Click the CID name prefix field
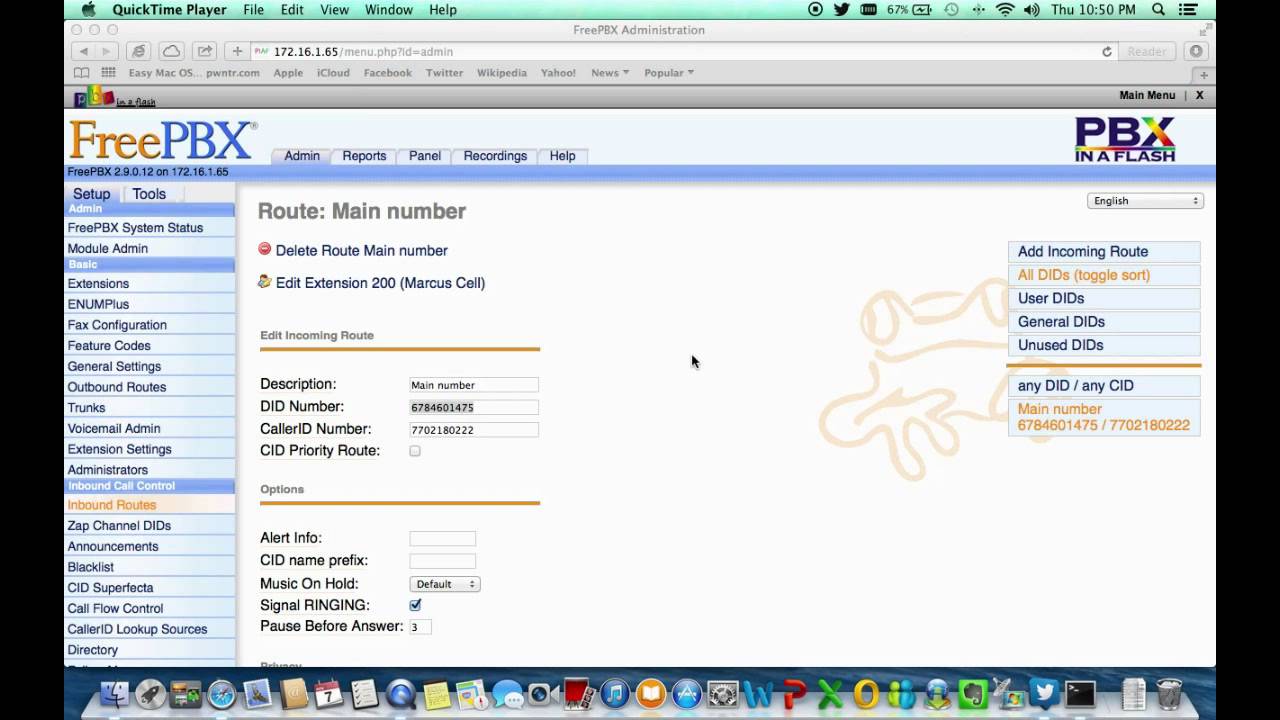Viewport: 1280px width, 720px height. coord(442,561)
